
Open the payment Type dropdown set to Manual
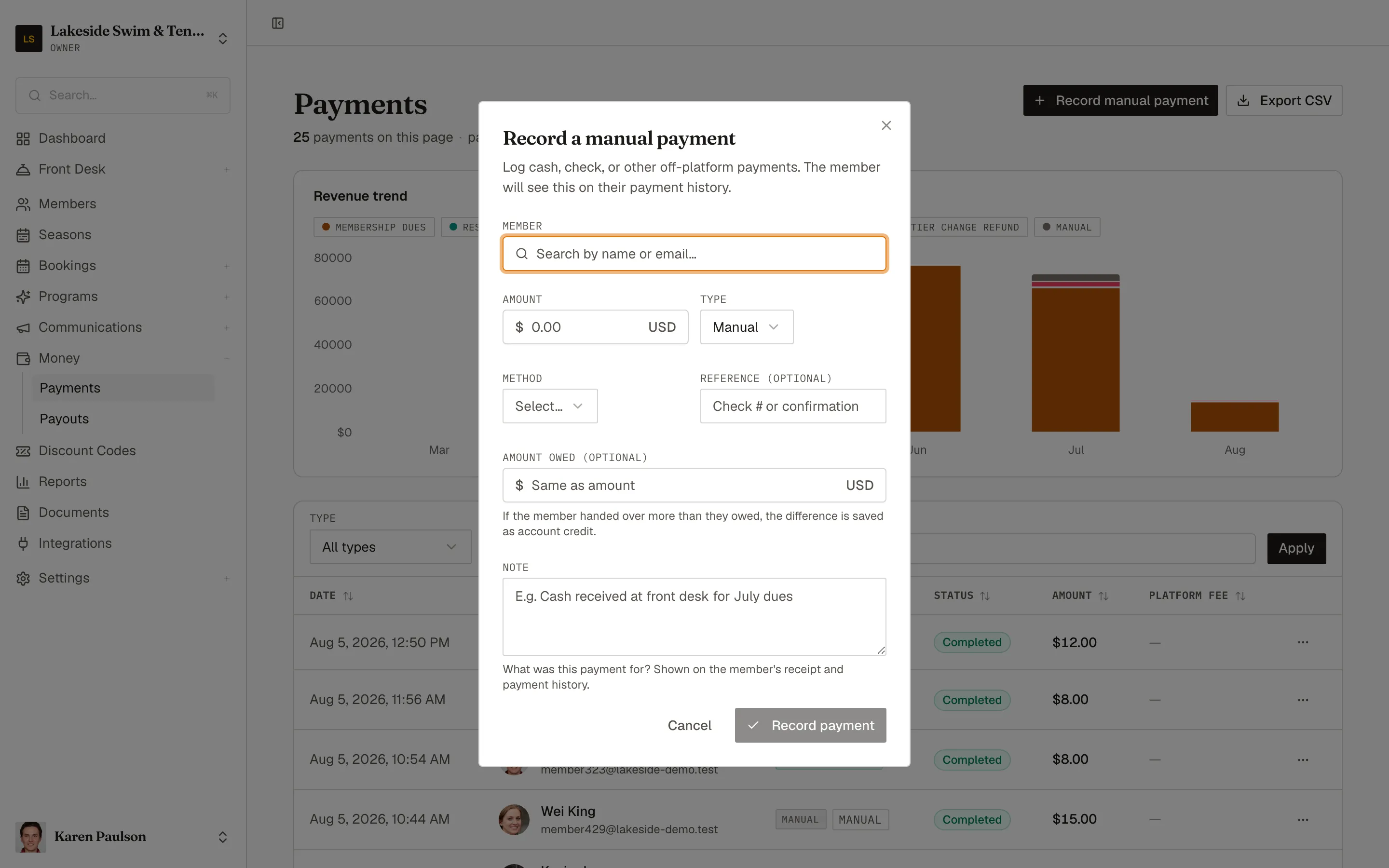point(747,327)
